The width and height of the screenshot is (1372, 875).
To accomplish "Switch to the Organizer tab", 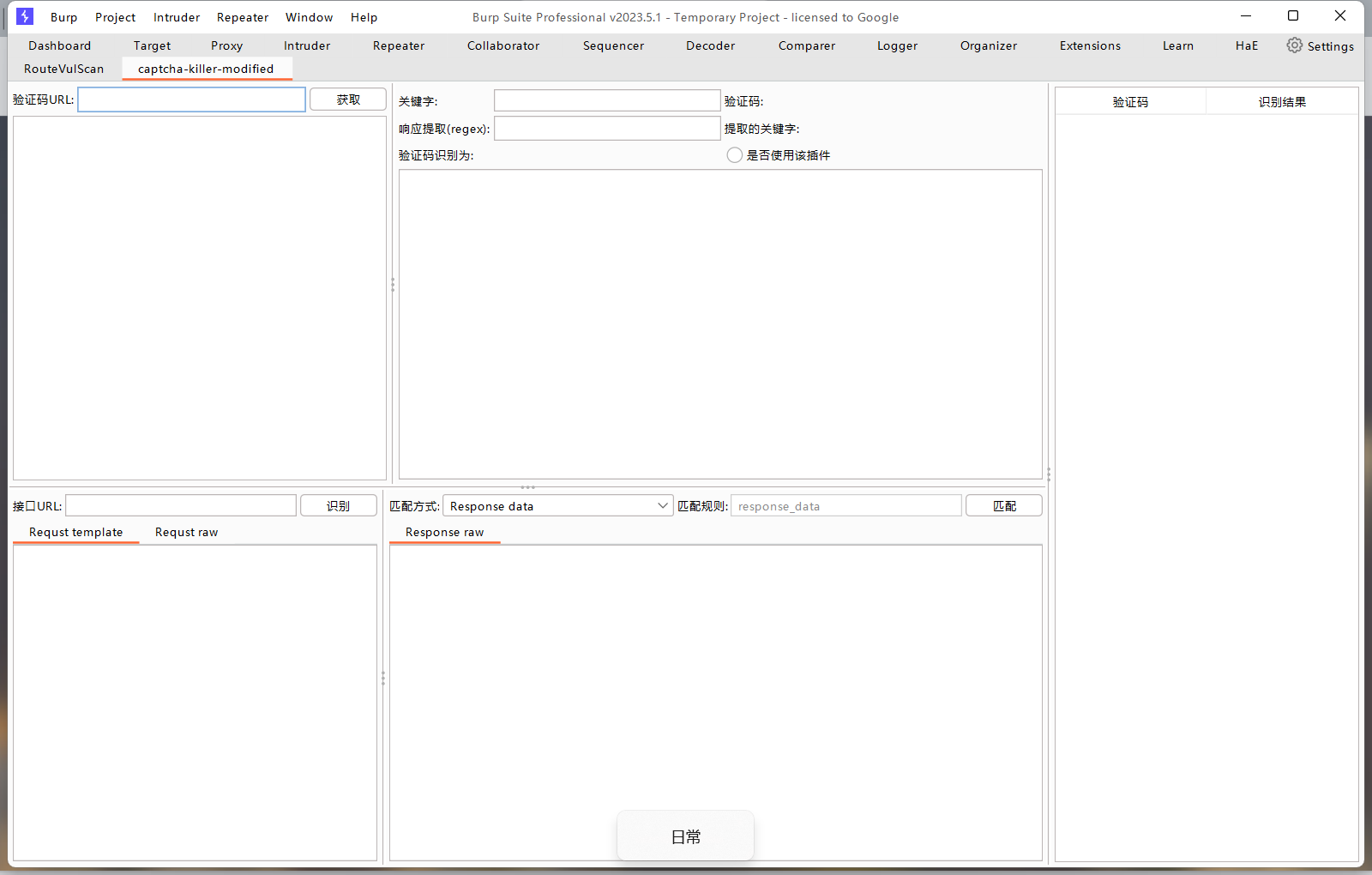I will click(988, 45).
